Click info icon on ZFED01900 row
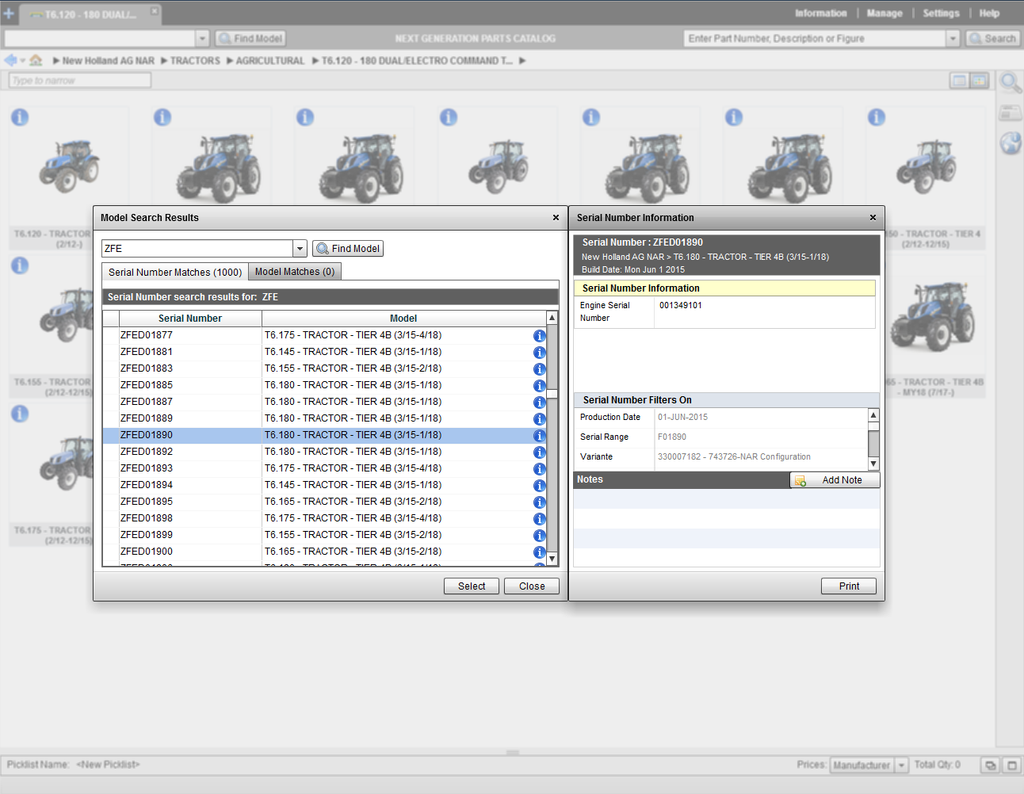Screen dimensions: 1024x794 (x=539, y=552)
